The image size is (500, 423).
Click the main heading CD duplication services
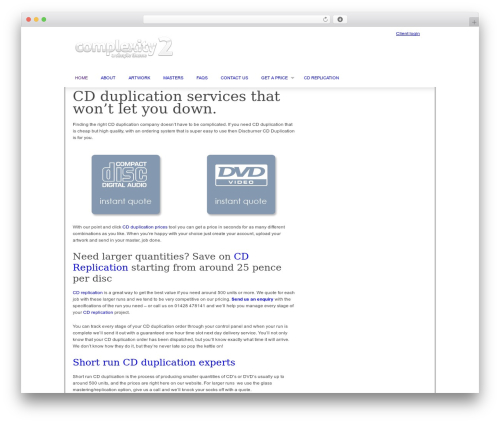pos(176,103)
